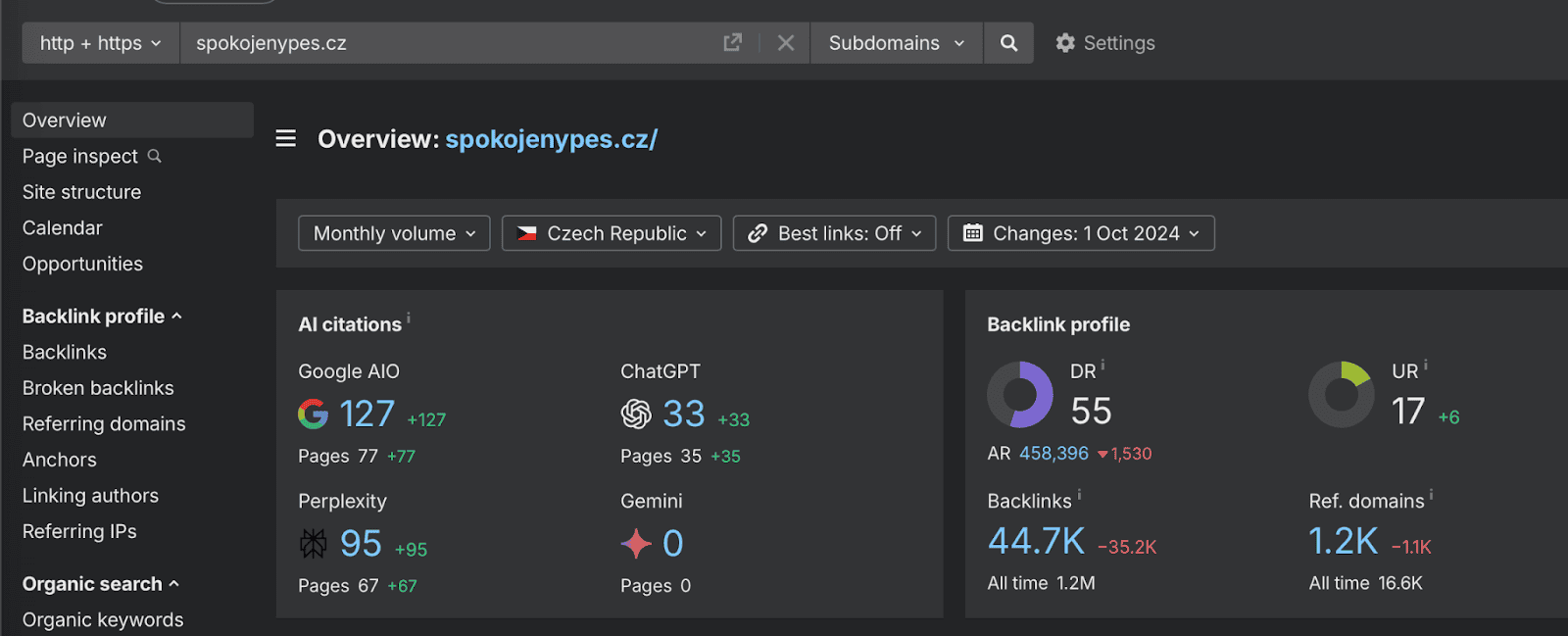Screen dimensions: 1568x636
Task: Toggle the hamburger menu next to Overview
Action: [286, 138]
